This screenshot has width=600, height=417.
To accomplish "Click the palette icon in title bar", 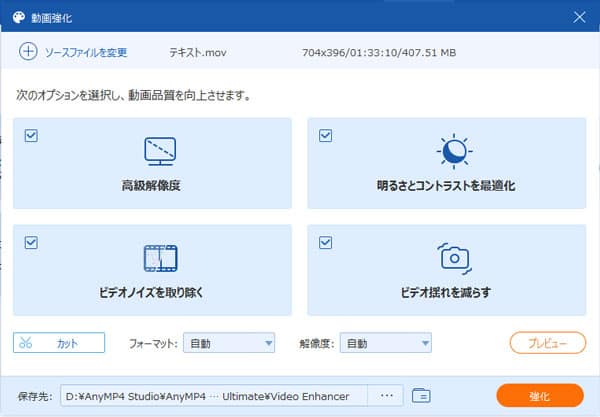I will 19,17.
